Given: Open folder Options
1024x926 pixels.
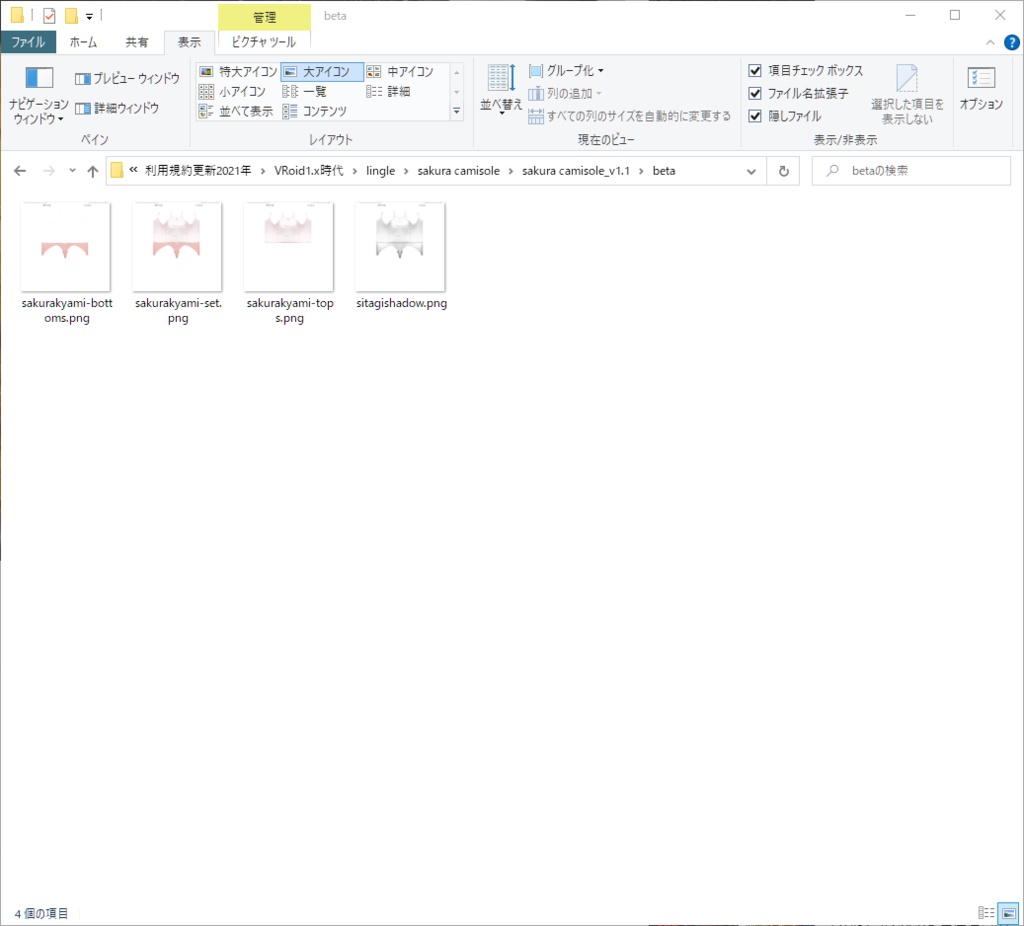Looking at the screenshot, I should click(x=981, y=89).
